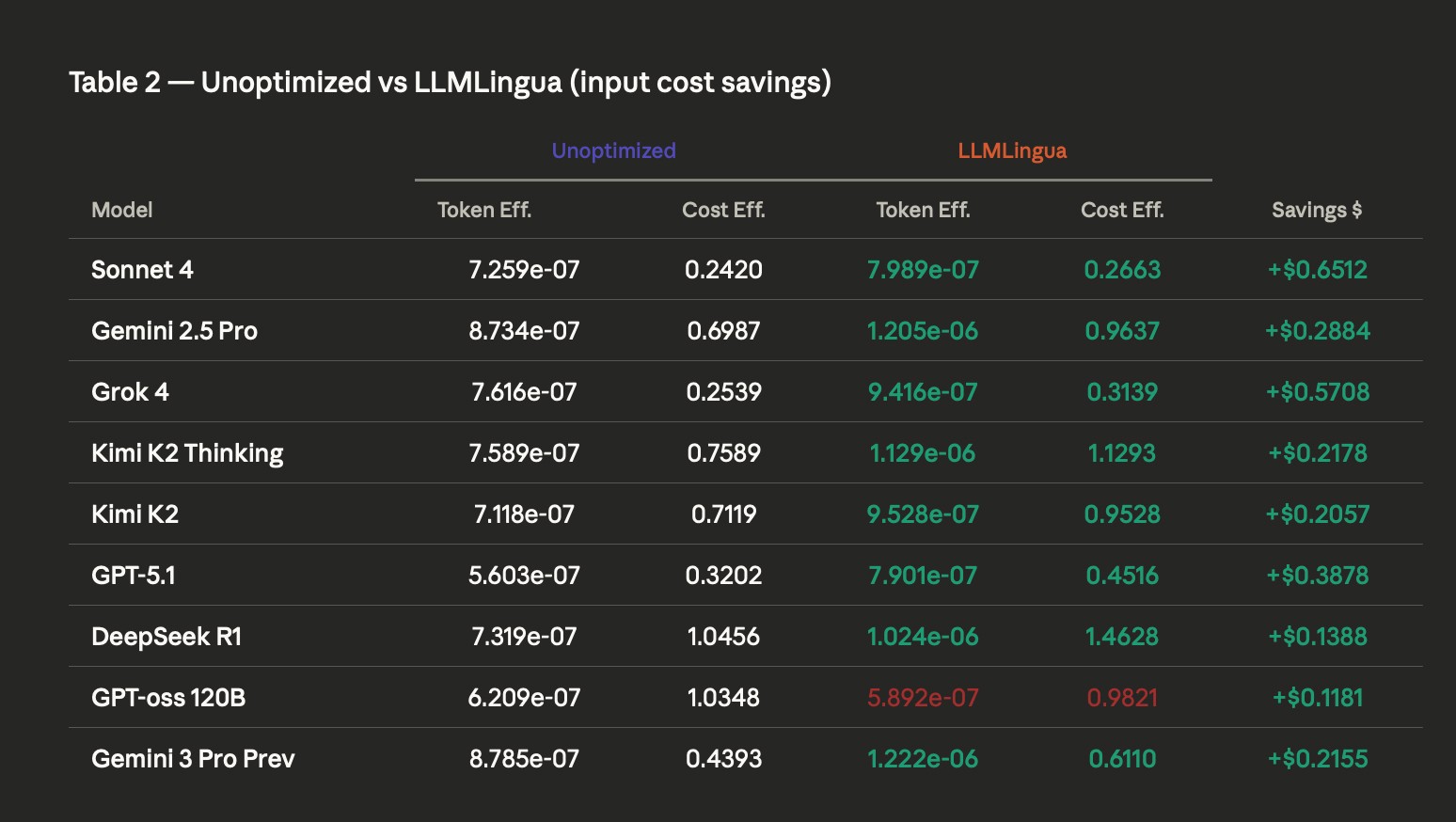Click the +$0.6512 savings value for Sonnet 4
The height and width of the screenshot is (822, 1456).
click(1317, 270)
